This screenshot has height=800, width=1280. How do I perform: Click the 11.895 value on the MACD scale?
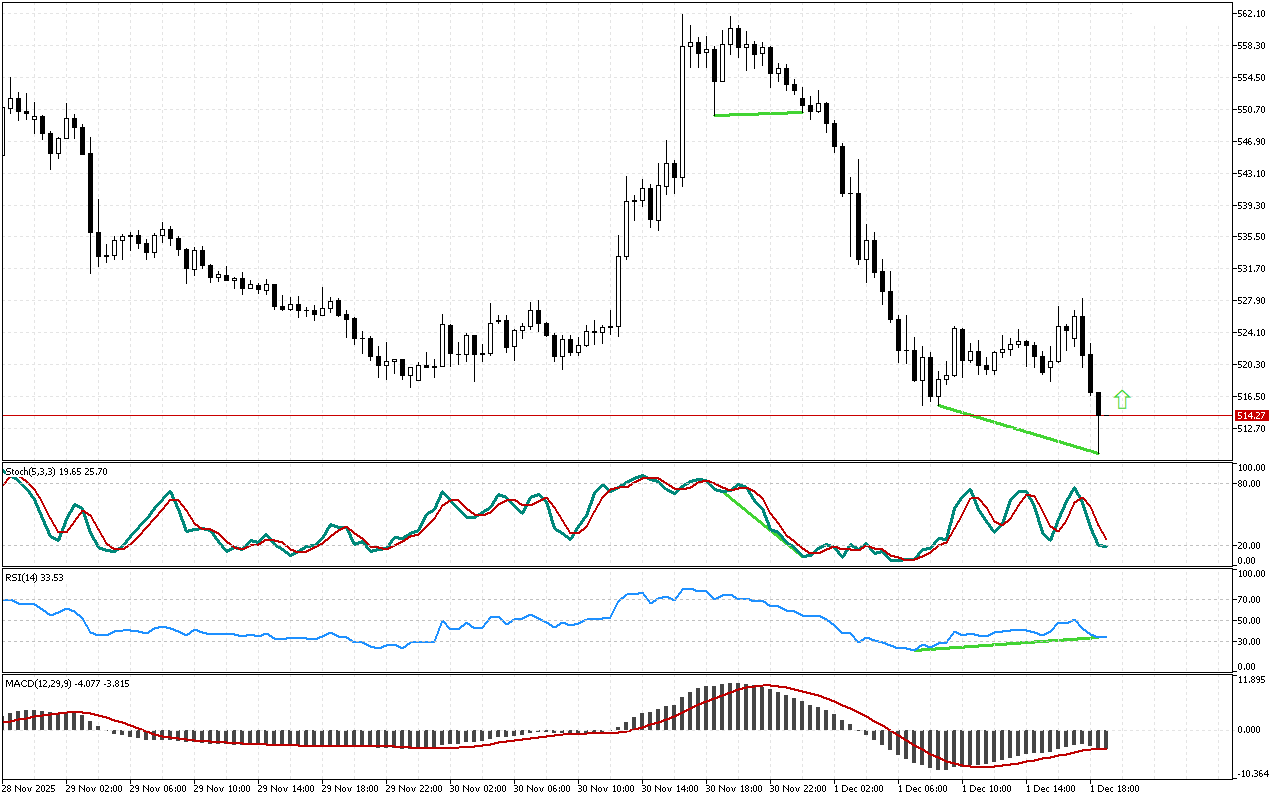point(1251,680)
